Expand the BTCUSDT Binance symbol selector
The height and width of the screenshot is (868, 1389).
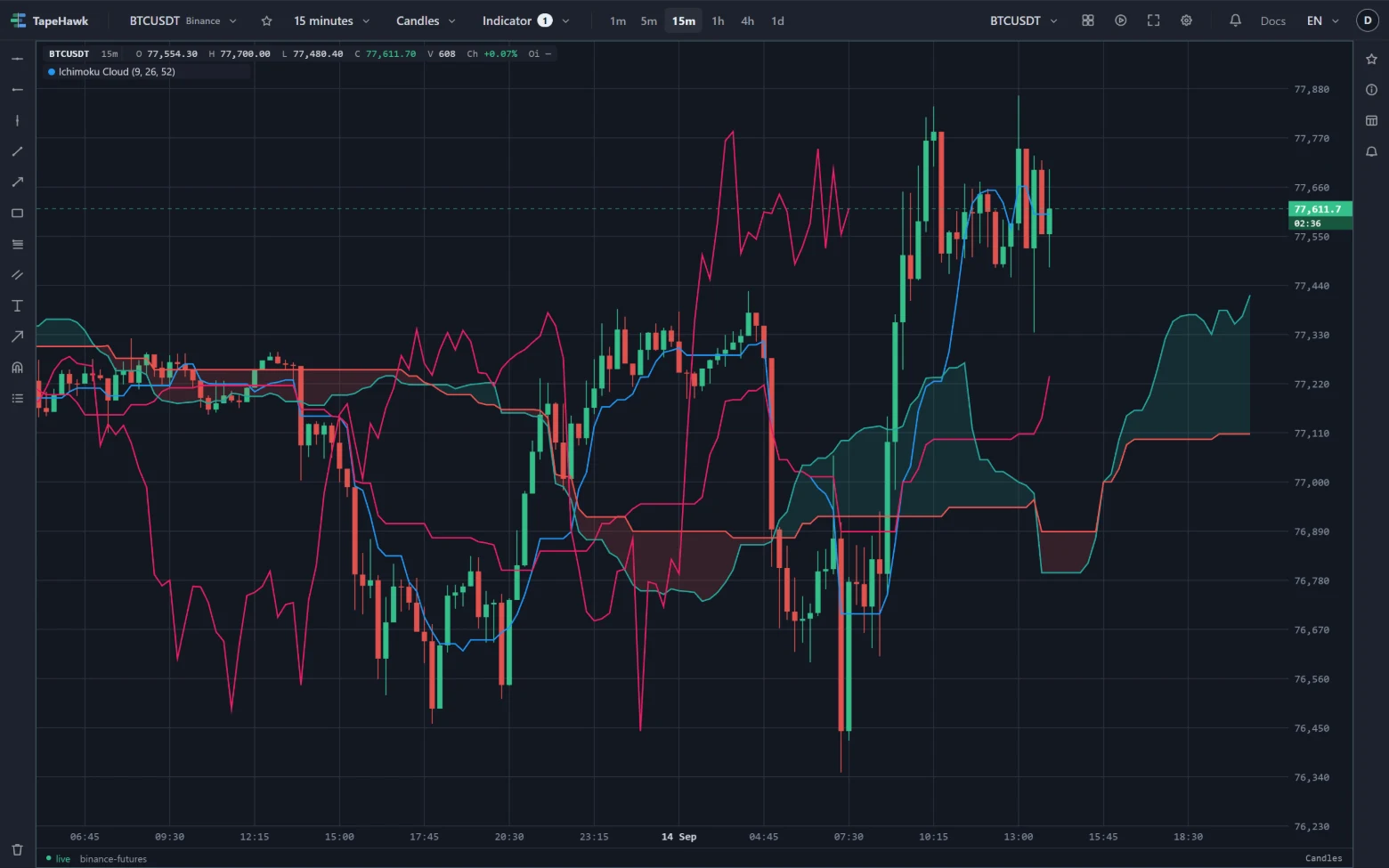tap(183, 20)
